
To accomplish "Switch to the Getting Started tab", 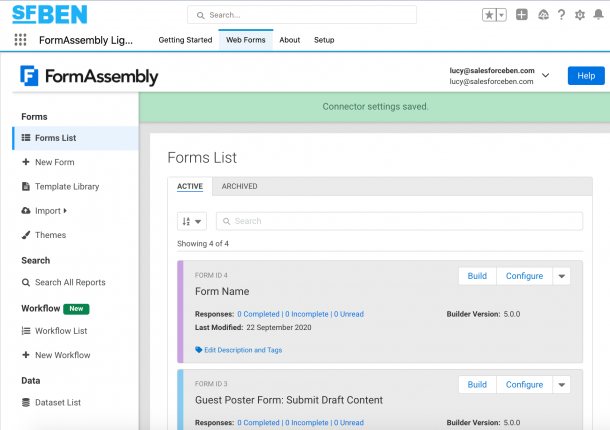I will pyautogui.click(x=185, y=40).
